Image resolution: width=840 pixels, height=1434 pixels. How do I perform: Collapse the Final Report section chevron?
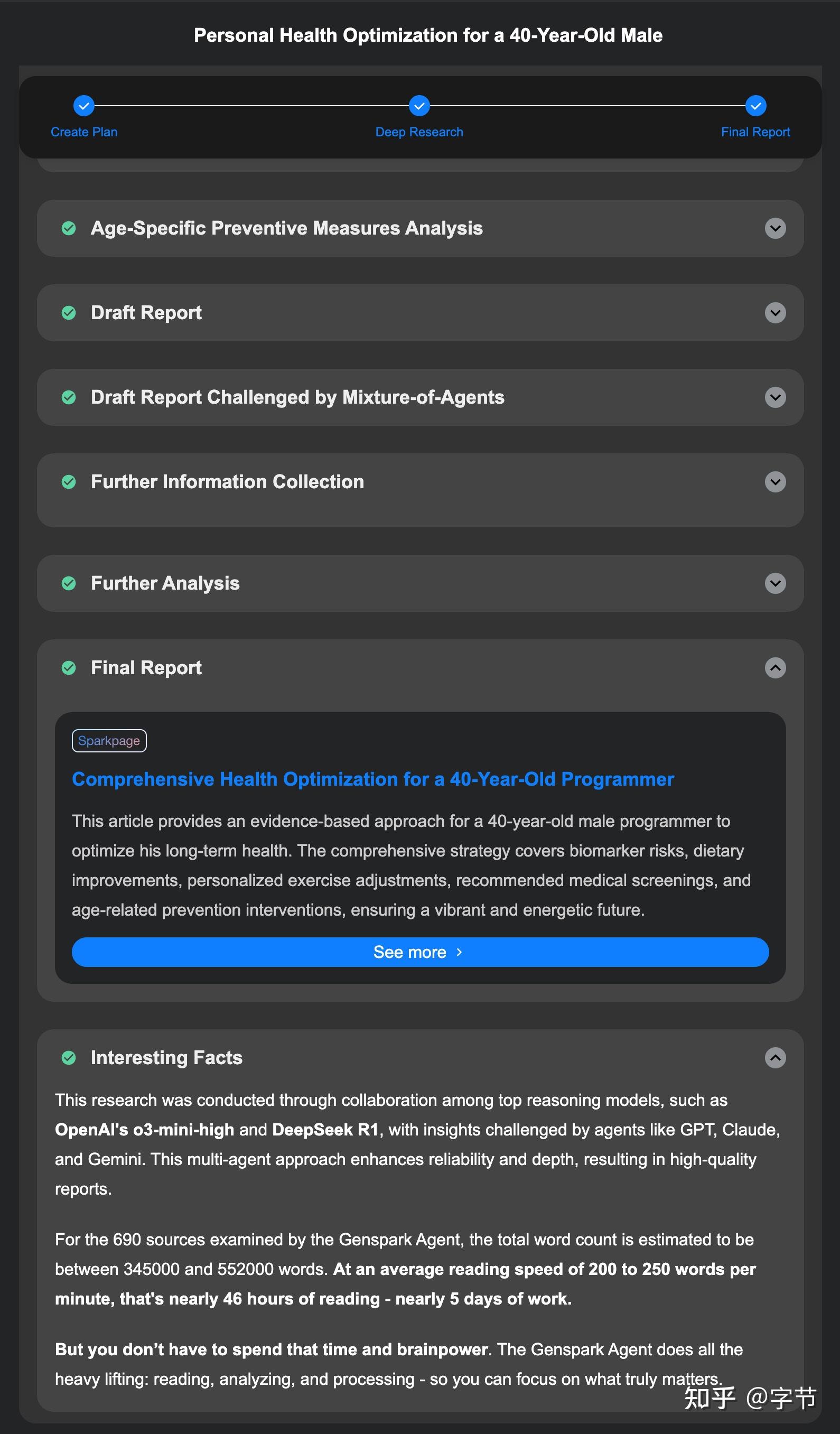(775, 667)
